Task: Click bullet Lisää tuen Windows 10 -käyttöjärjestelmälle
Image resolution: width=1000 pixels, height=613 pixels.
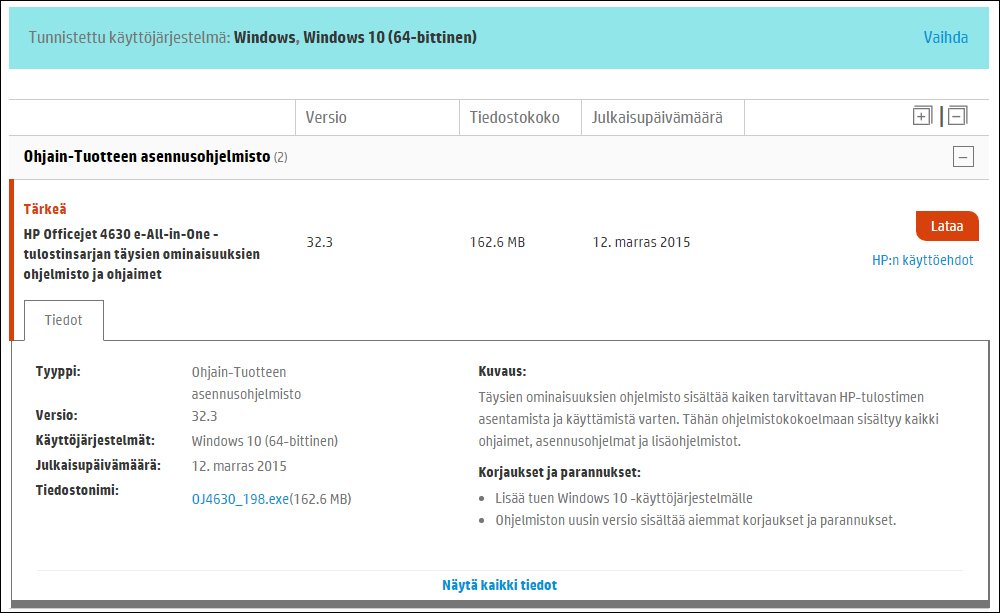Action: pyautogui.click(x=624, y=498)
